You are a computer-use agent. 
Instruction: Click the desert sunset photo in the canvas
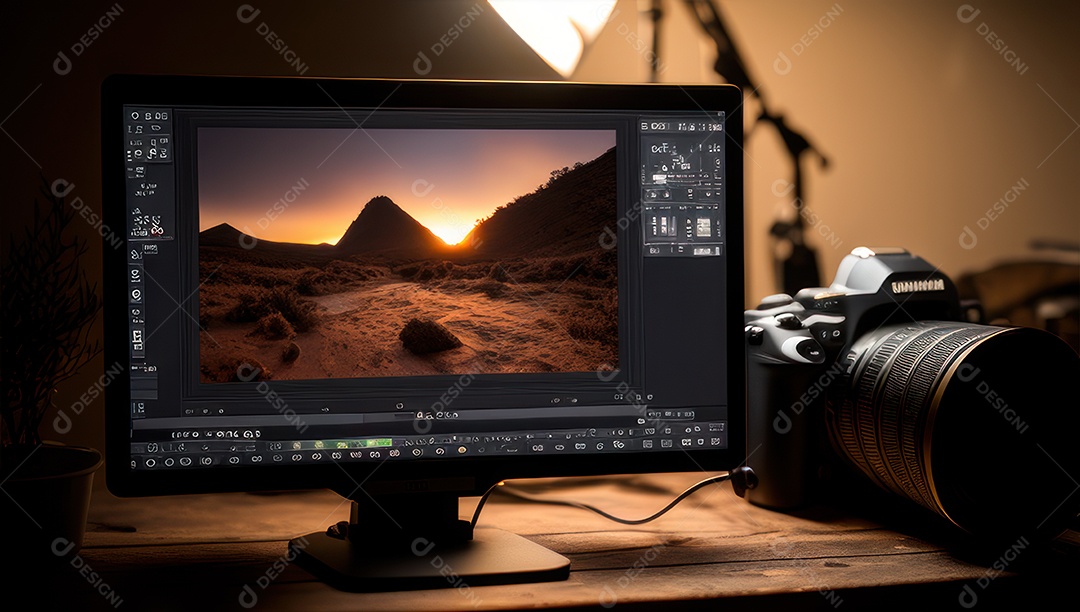(x=406, y=255)
